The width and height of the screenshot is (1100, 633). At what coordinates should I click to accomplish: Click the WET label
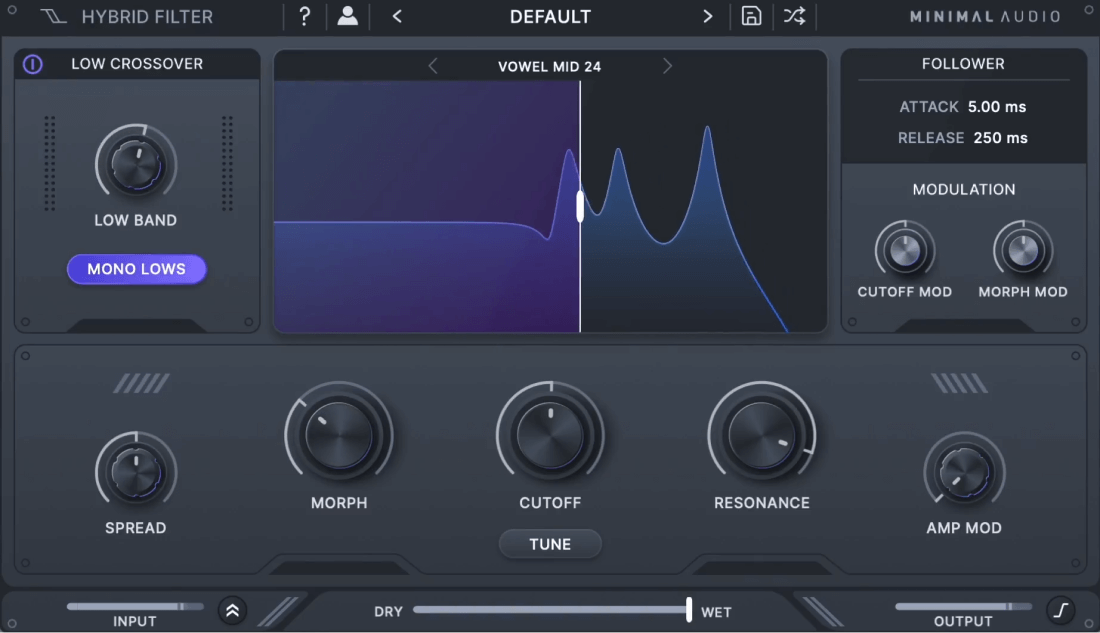(x=716, y=612)
